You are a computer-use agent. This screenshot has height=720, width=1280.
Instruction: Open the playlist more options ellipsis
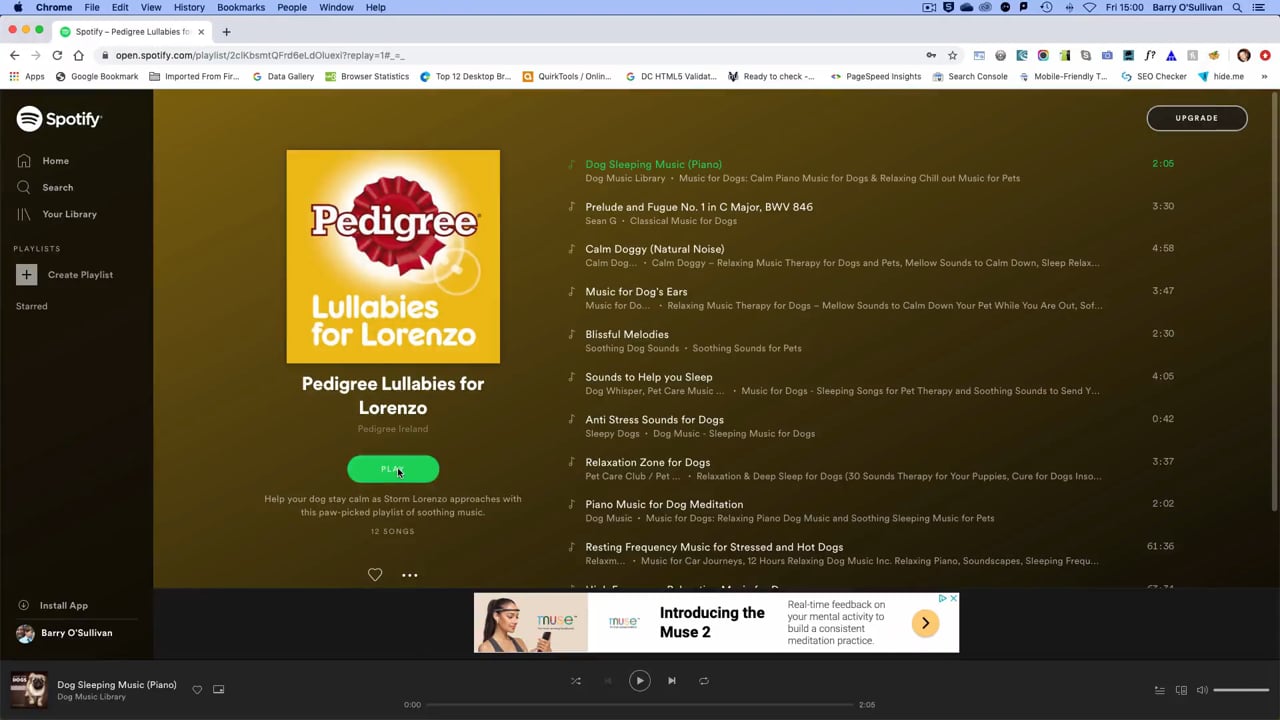pyautogui.click(x=409, y=575)
